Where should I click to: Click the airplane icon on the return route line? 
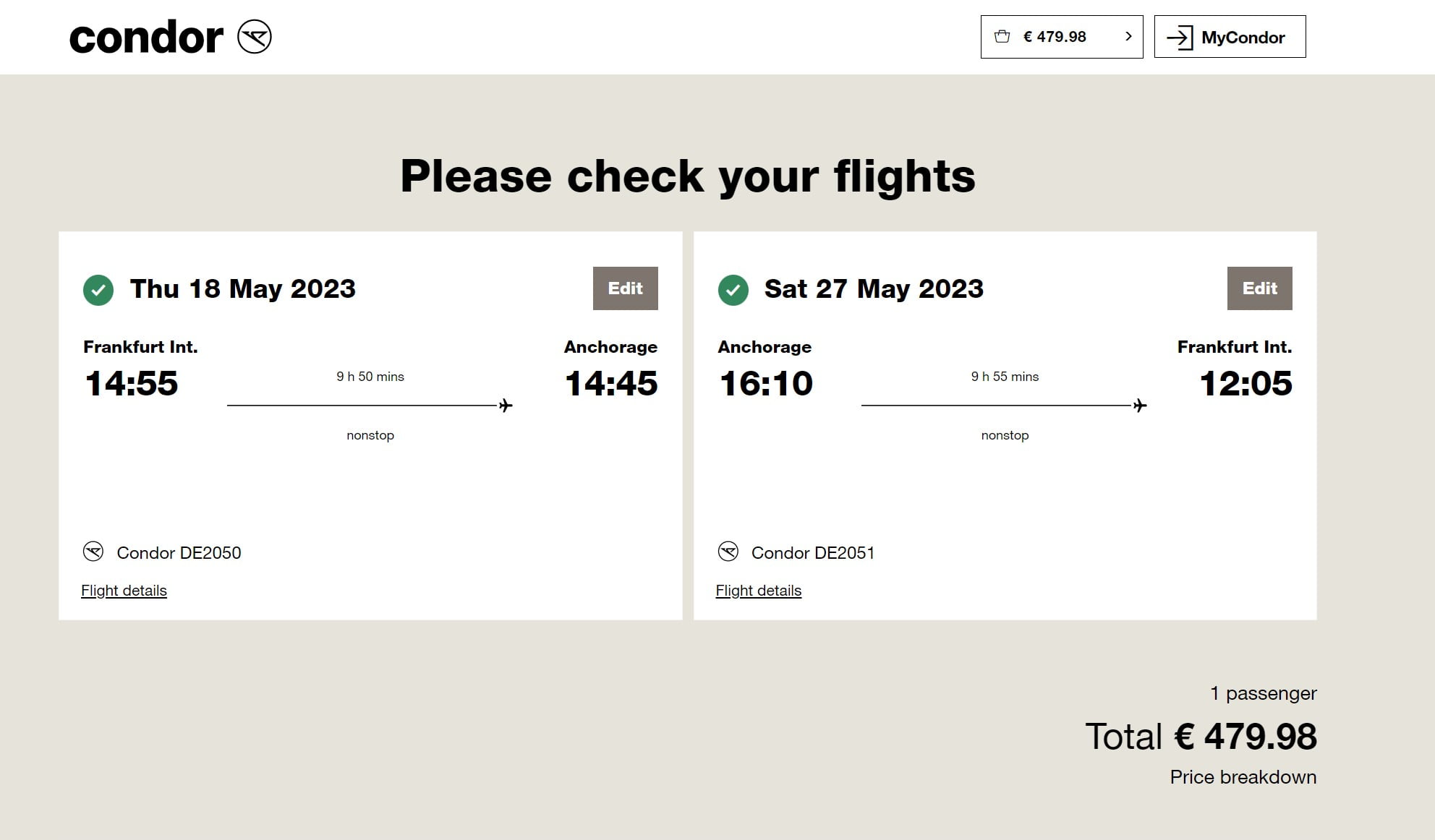pyautogui.click(x=1140, y=406)
